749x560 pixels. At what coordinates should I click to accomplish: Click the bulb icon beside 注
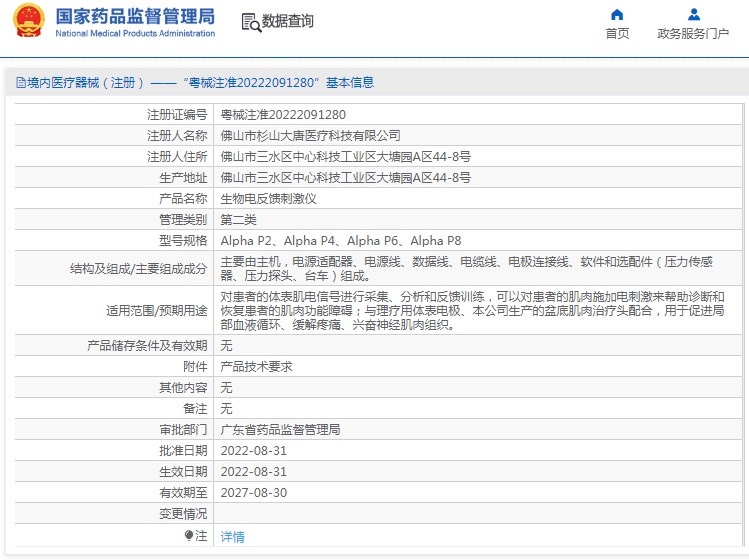pyautogui.click(x=189, y=536)
